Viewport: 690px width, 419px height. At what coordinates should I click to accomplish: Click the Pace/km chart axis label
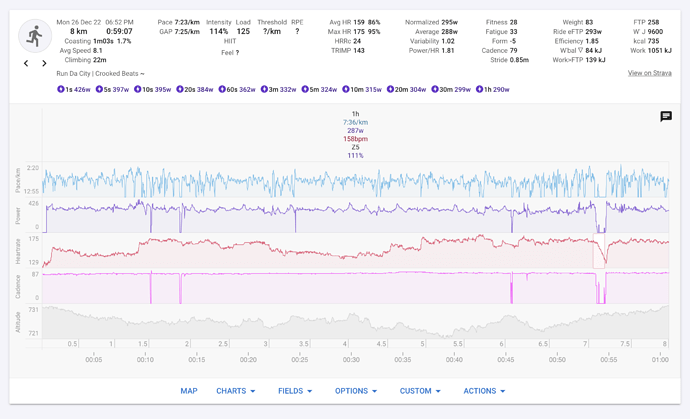point(18,180)
